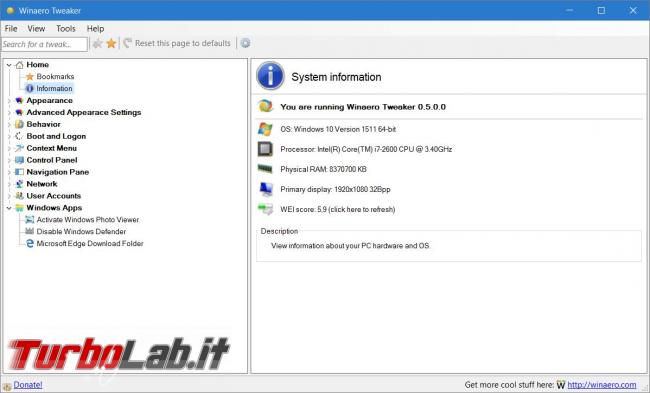
Task: Click the processor chip icon
Action: [265, 149]
